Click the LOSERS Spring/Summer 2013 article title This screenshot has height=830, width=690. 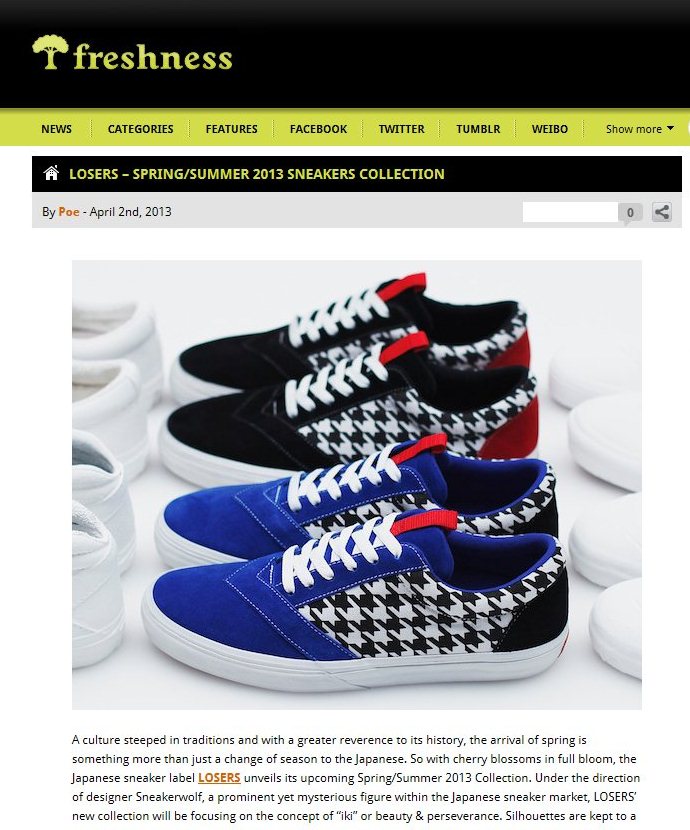pos(257,174)
